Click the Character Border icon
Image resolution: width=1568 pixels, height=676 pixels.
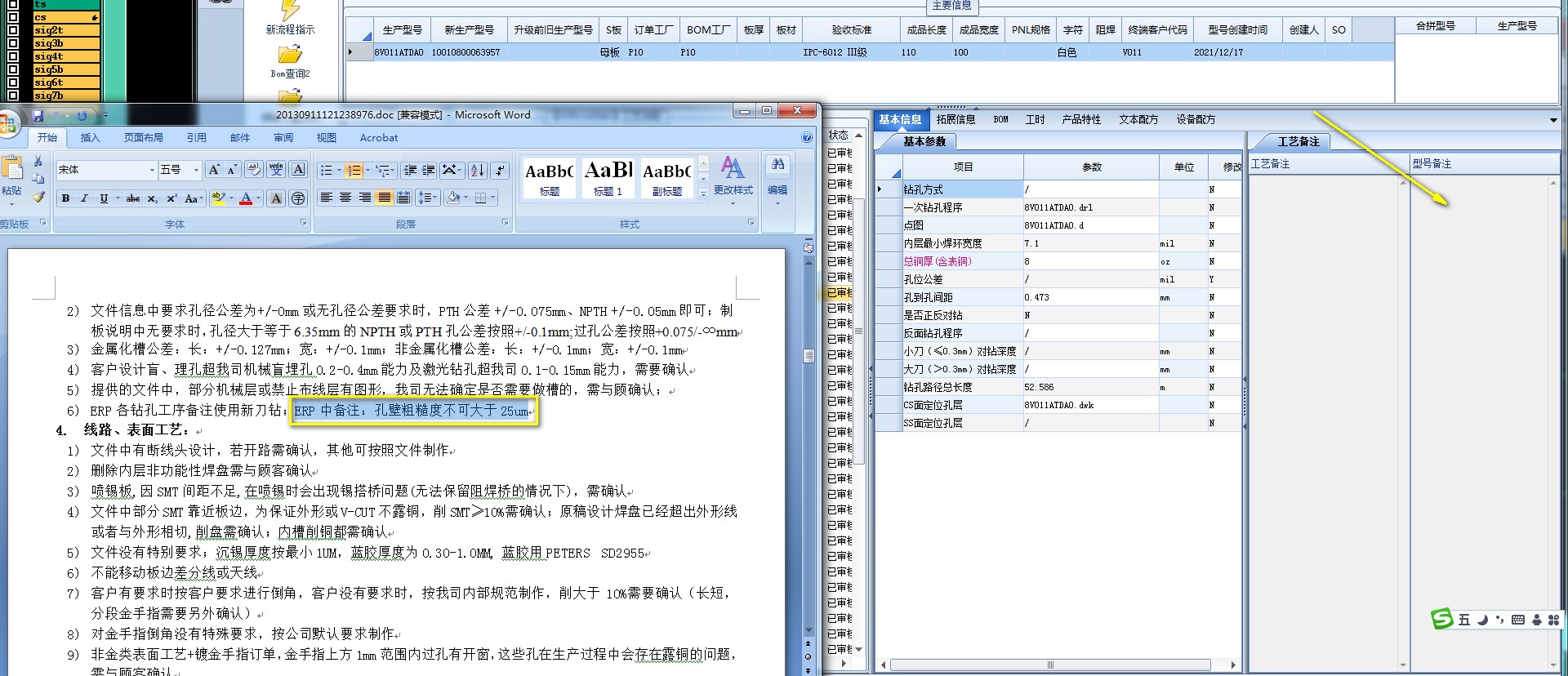[298, 170]
